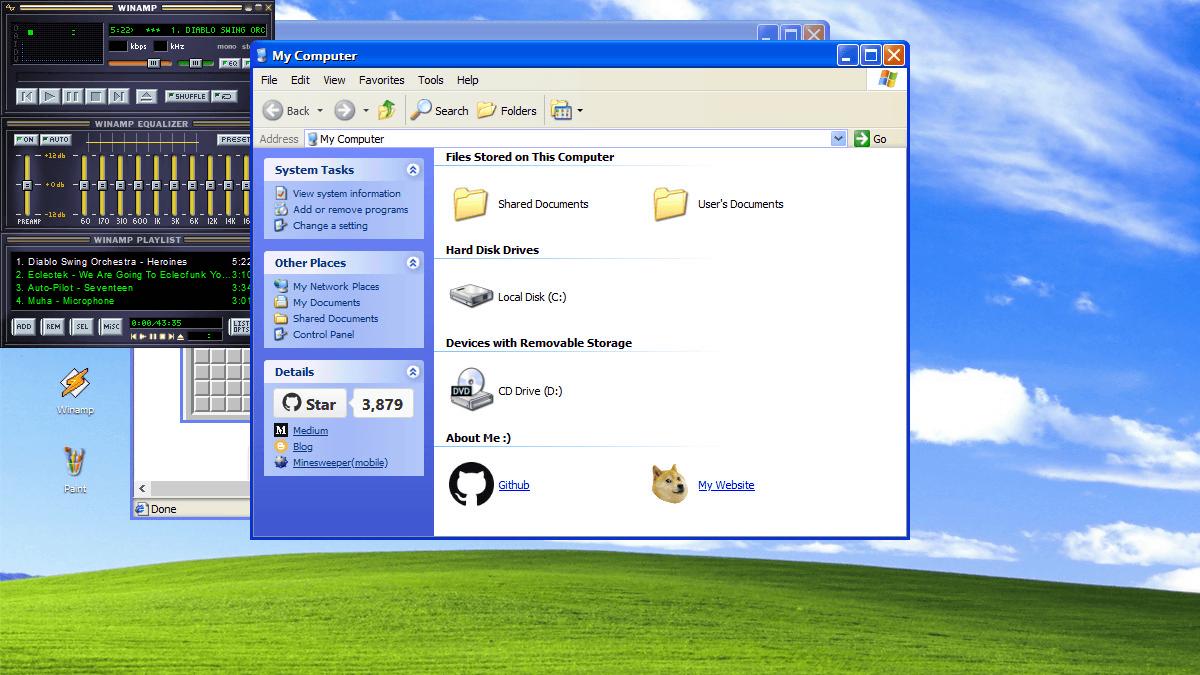Viewport: 1200px width, 675px height.
Task: Click the Search toolbar button
Action: [439, 110]
